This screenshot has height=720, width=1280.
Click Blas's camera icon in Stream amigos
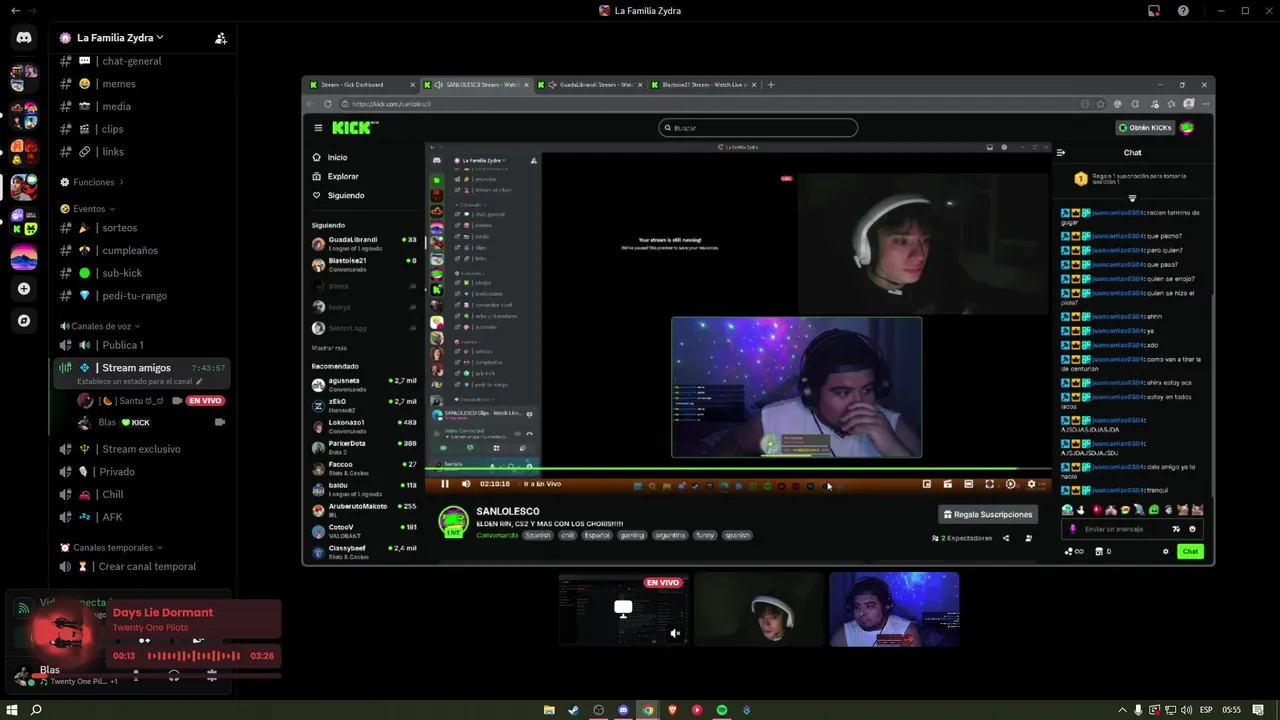(x=219, y=422)
